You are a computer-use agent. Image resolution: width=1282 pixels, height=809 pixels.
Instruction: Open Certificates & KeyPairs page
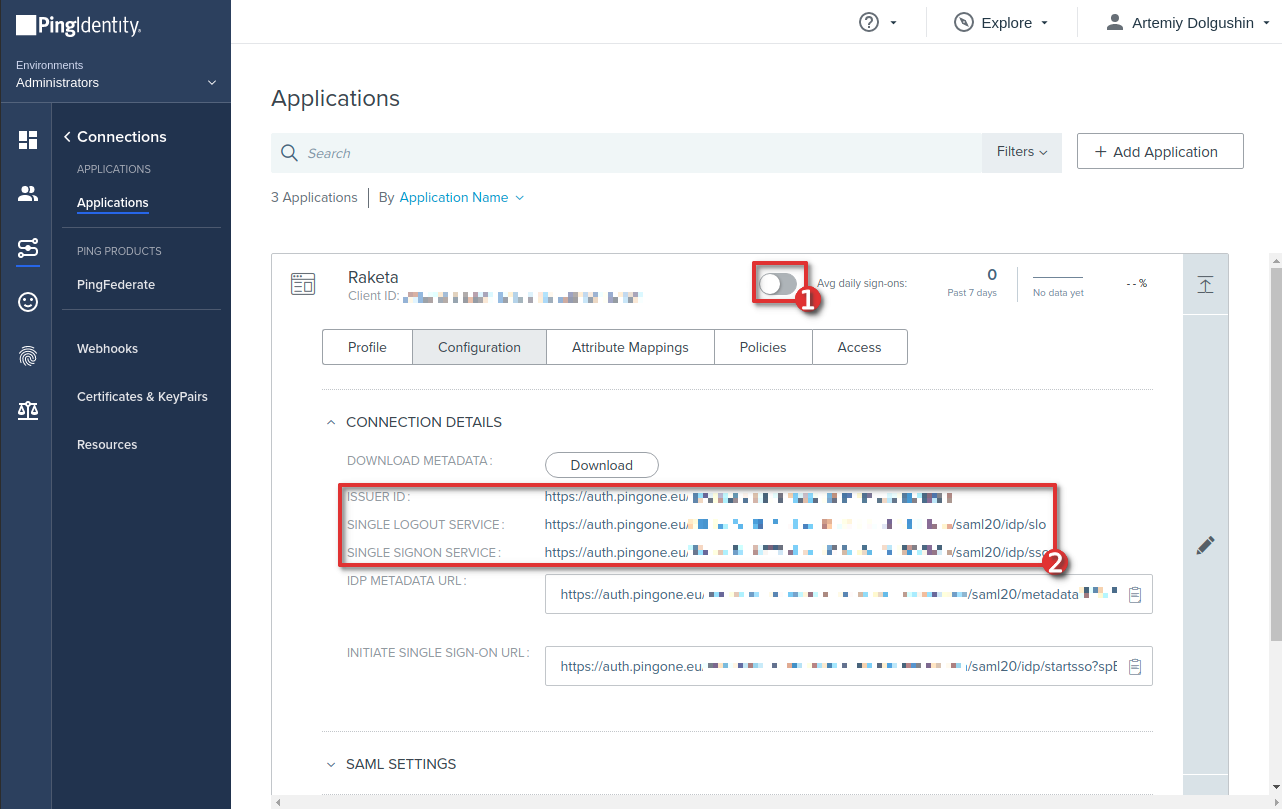[142, 397]
